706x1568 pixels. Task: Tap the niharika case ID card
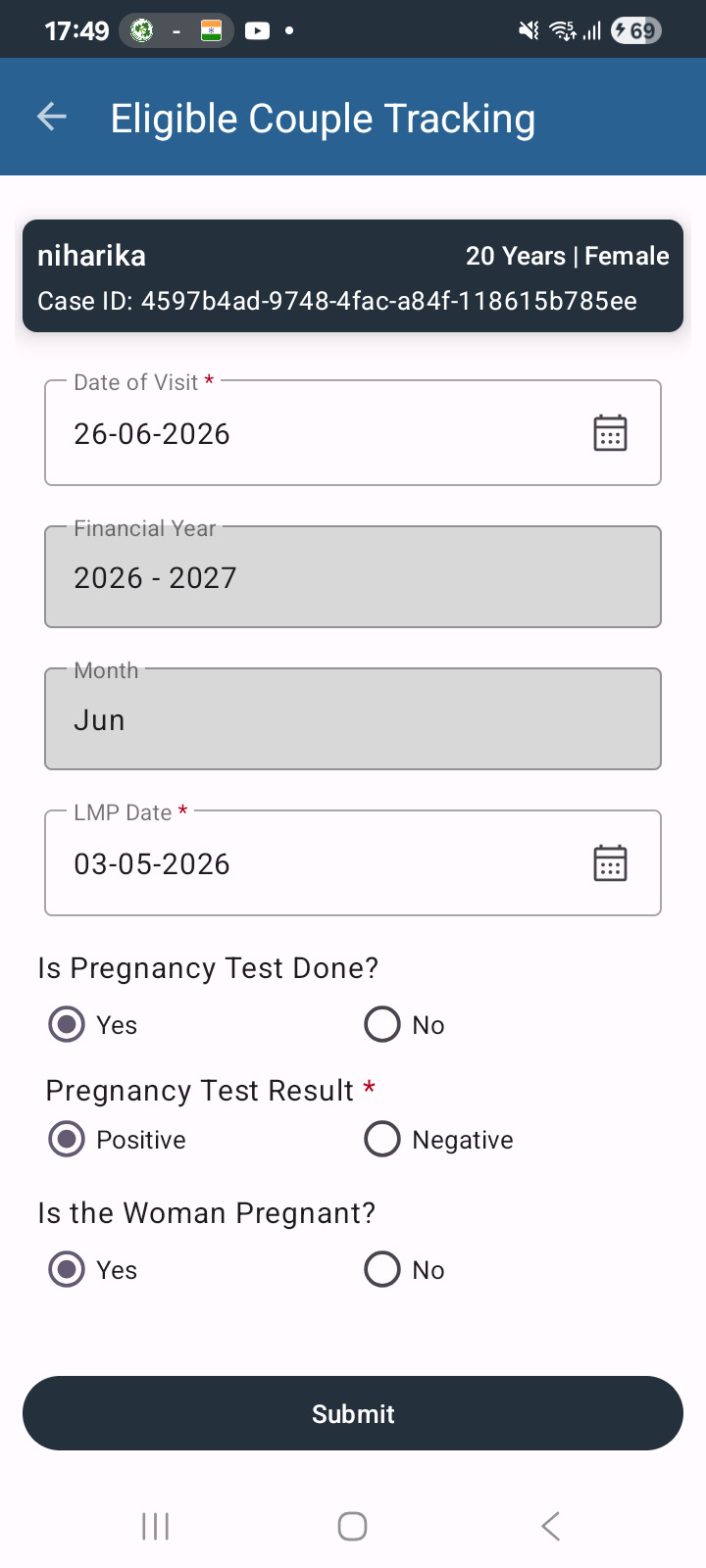(x=353, y=276)
